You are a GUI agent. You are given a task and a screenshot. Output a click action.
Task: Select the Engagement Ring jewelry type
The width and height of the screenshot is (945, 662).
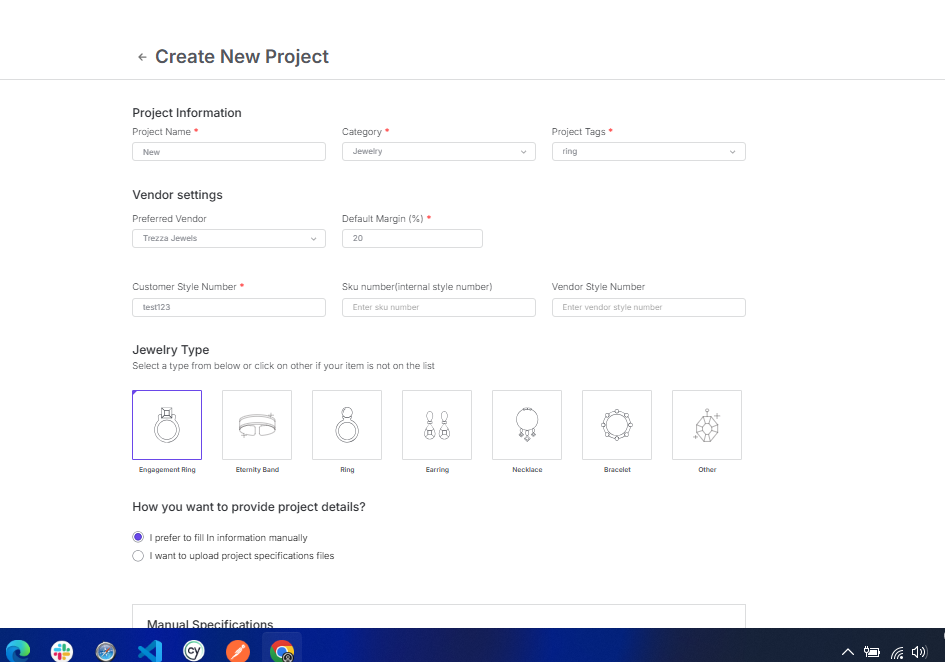pos(167,425)
